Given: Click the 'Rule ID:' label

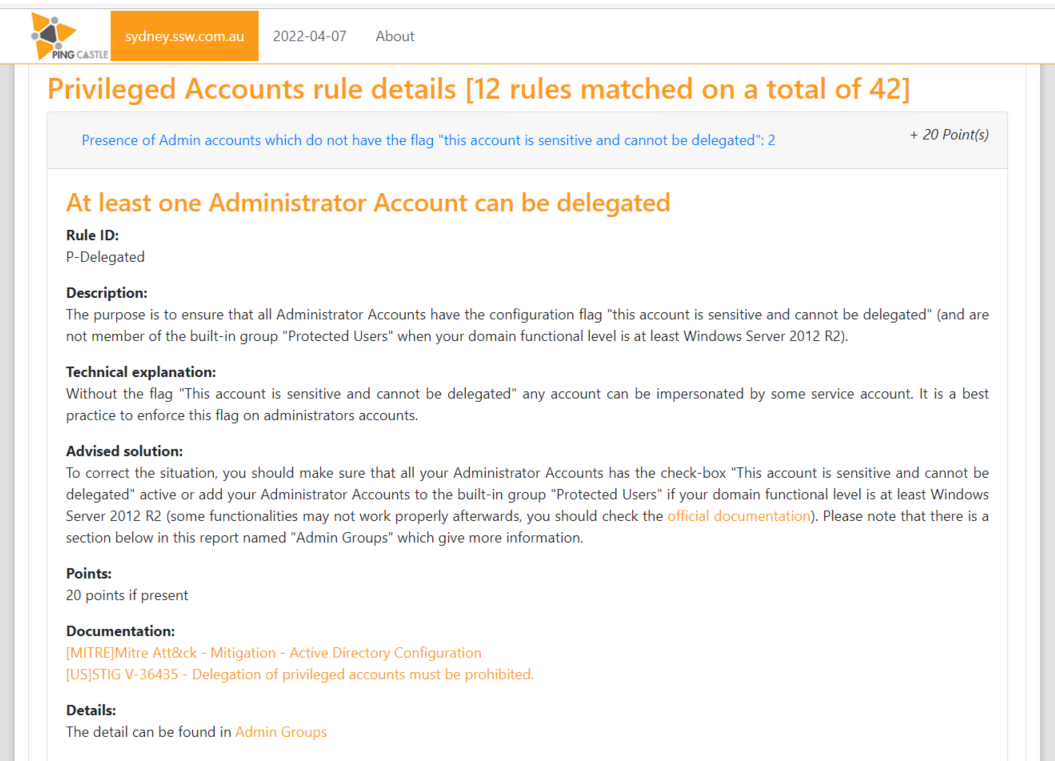Looking at the screenshot, I should [x=92, y=236].
